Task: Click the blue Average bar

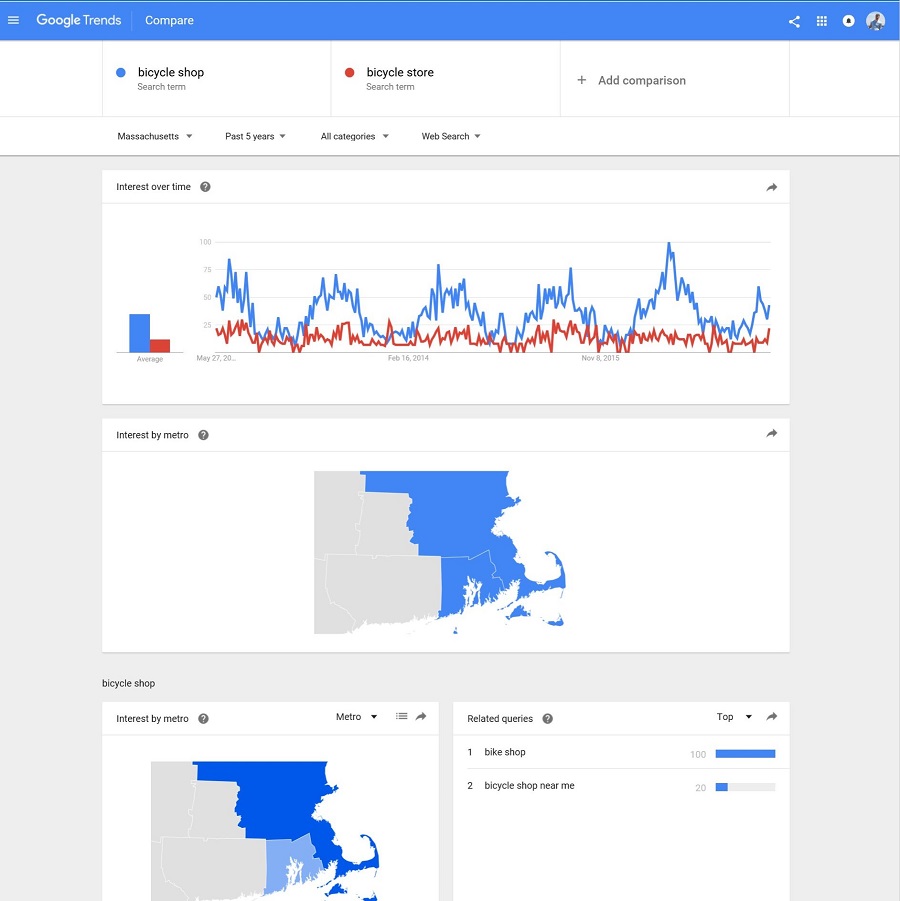Action: coord(140,333)
